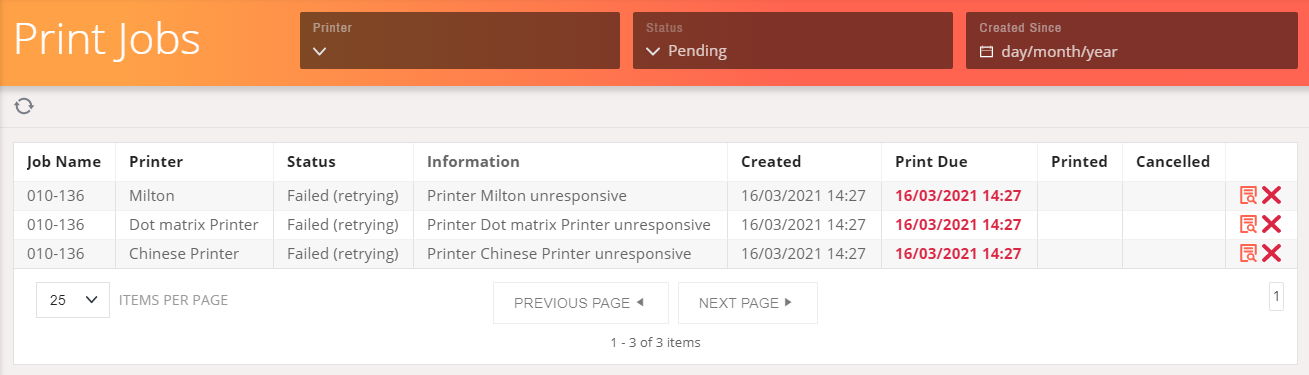View details icon for Dot matrix Printer job
This screenshot has width=1309, height=375.
[1248, 225]
